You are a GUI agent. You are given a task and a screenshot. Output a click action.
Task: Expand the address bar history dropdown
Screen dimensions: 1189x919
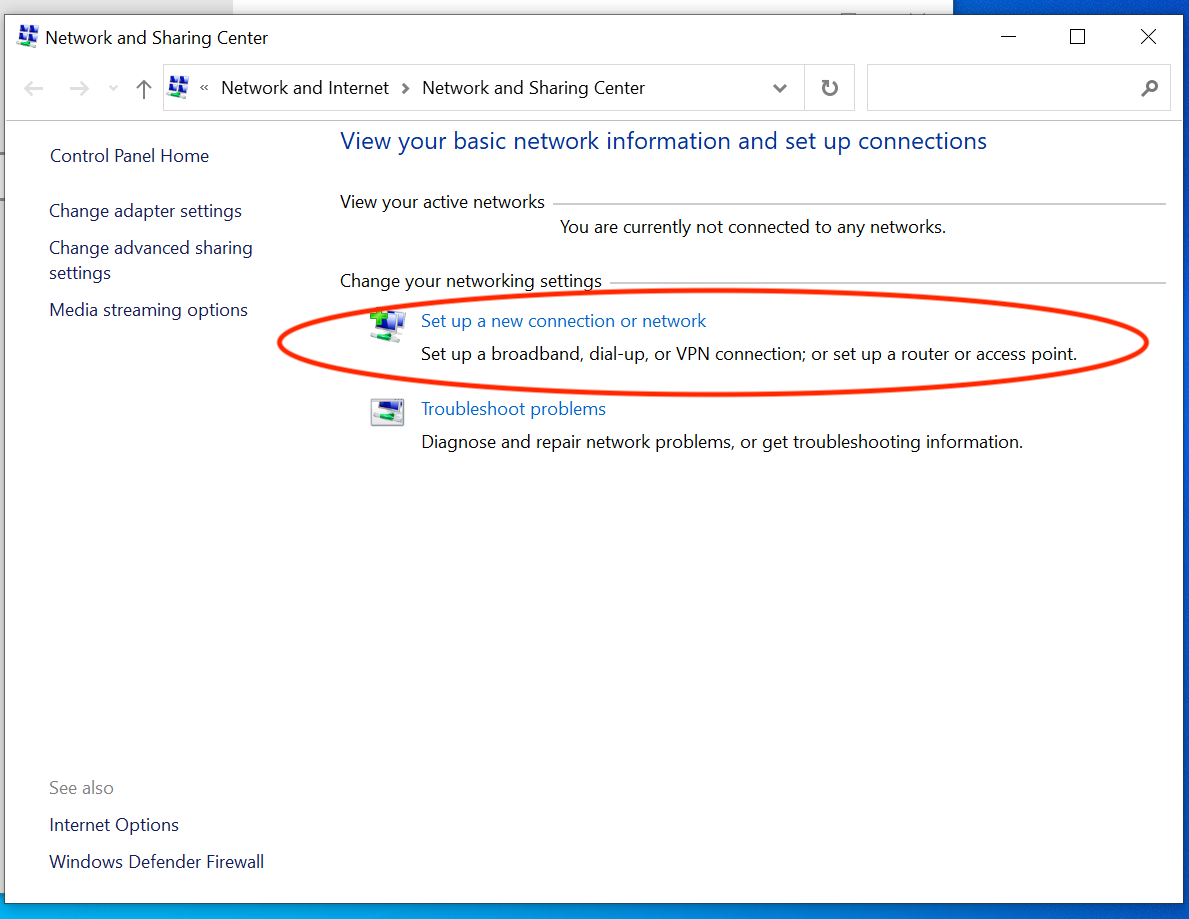pos(780,88)
